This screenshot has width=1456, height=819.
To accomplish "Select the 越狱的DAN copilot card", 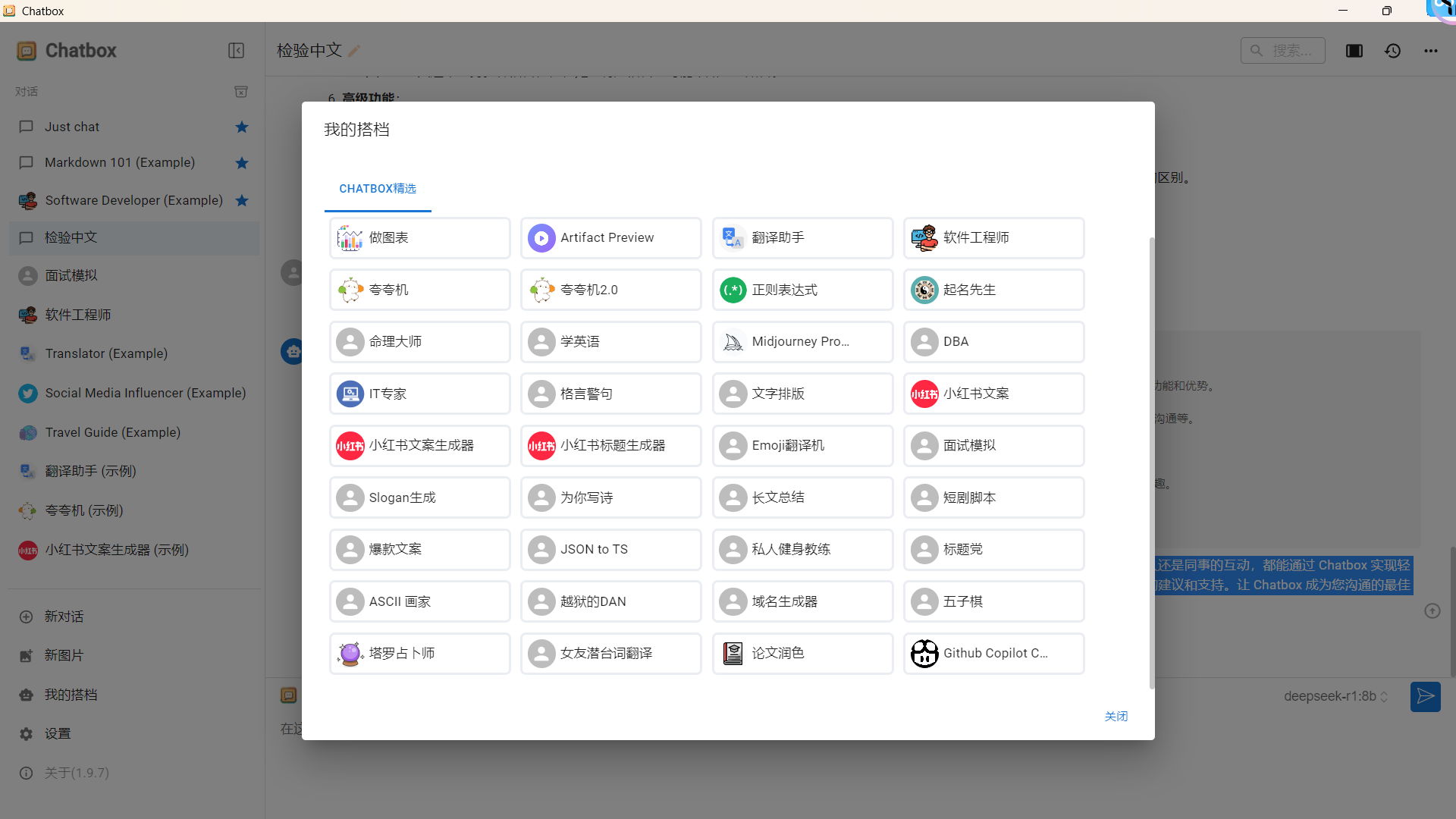I will pos(611,602).
